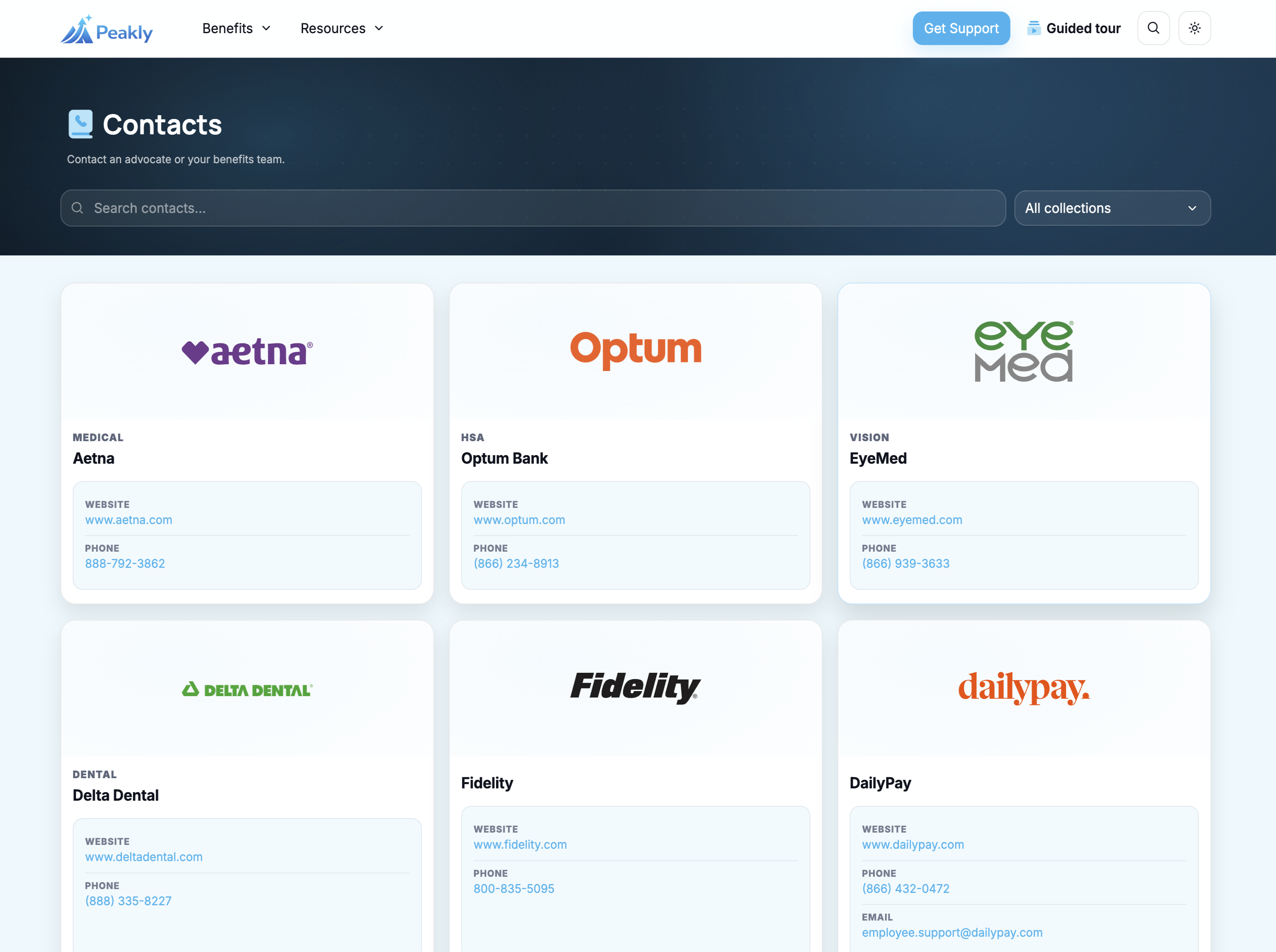Click the Delta Dental logo image
Image resolution: width=1276 pixels, height=952 pixels.
247,689
